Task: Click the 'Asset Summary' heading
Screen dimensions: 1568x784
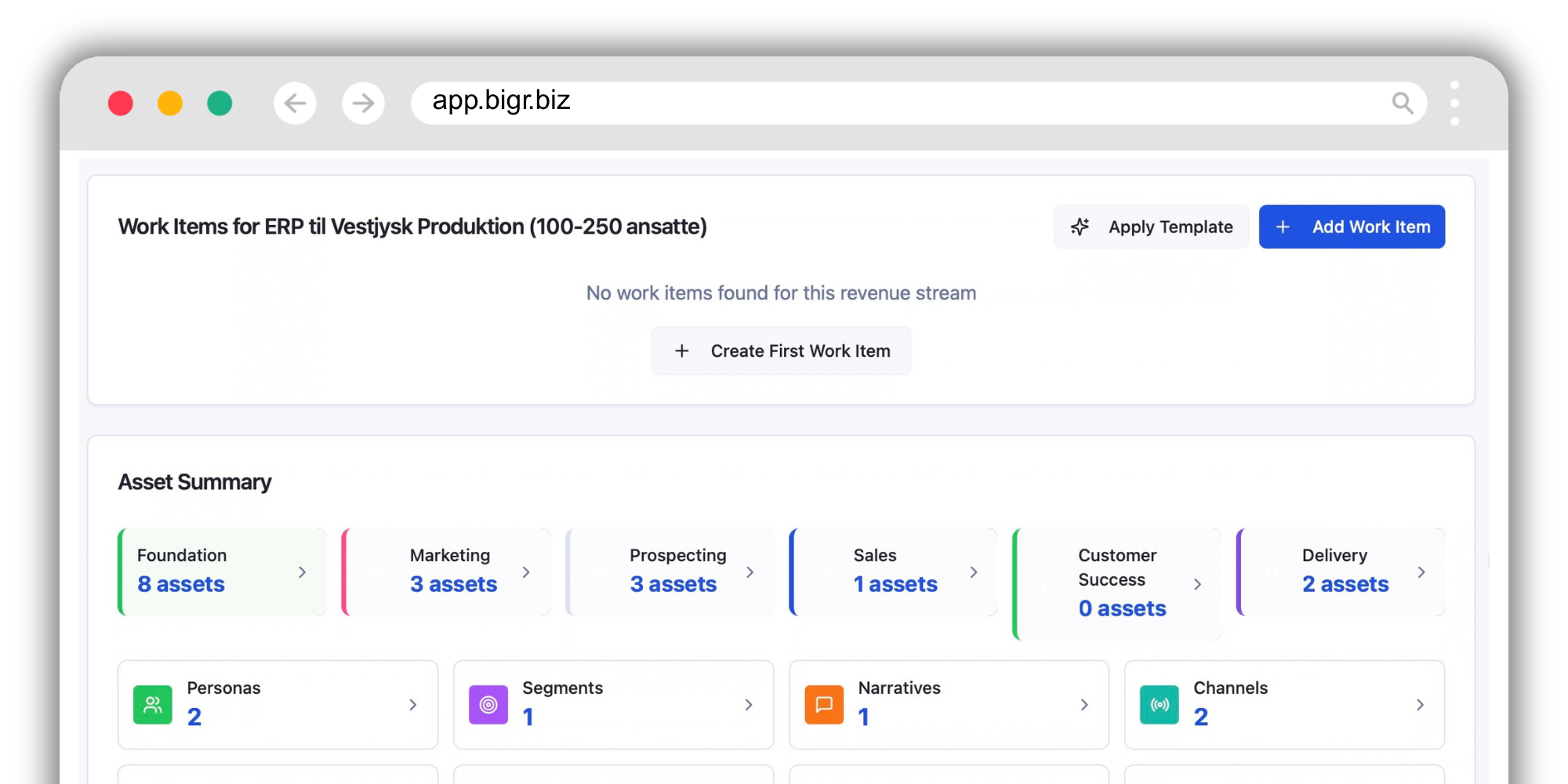Action: [x=194, y=482]
